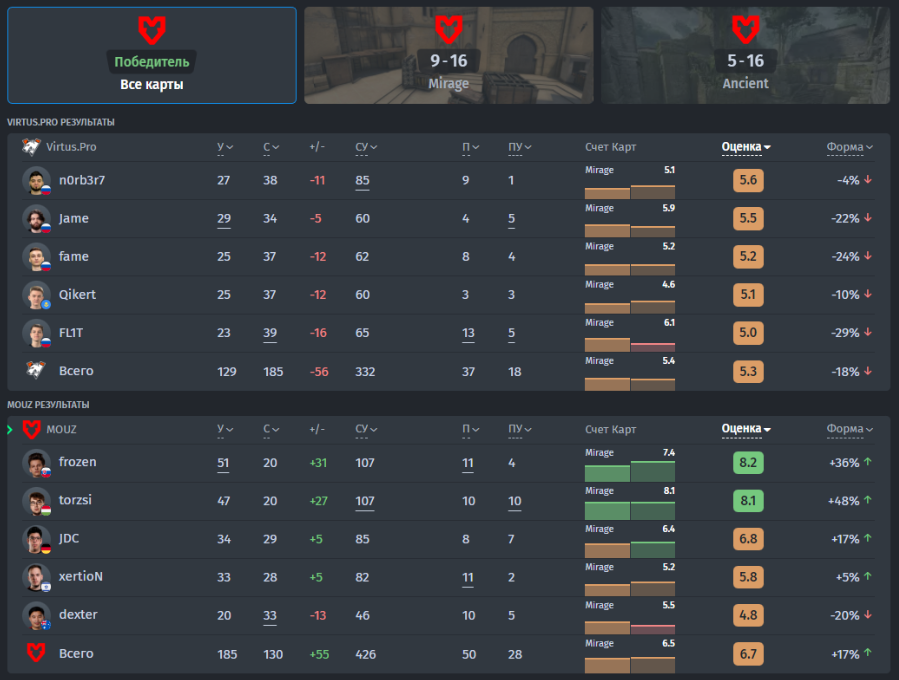Sort MOUZ table by СУ column
This screenshot has width=899, height=680.
point(366,429)
